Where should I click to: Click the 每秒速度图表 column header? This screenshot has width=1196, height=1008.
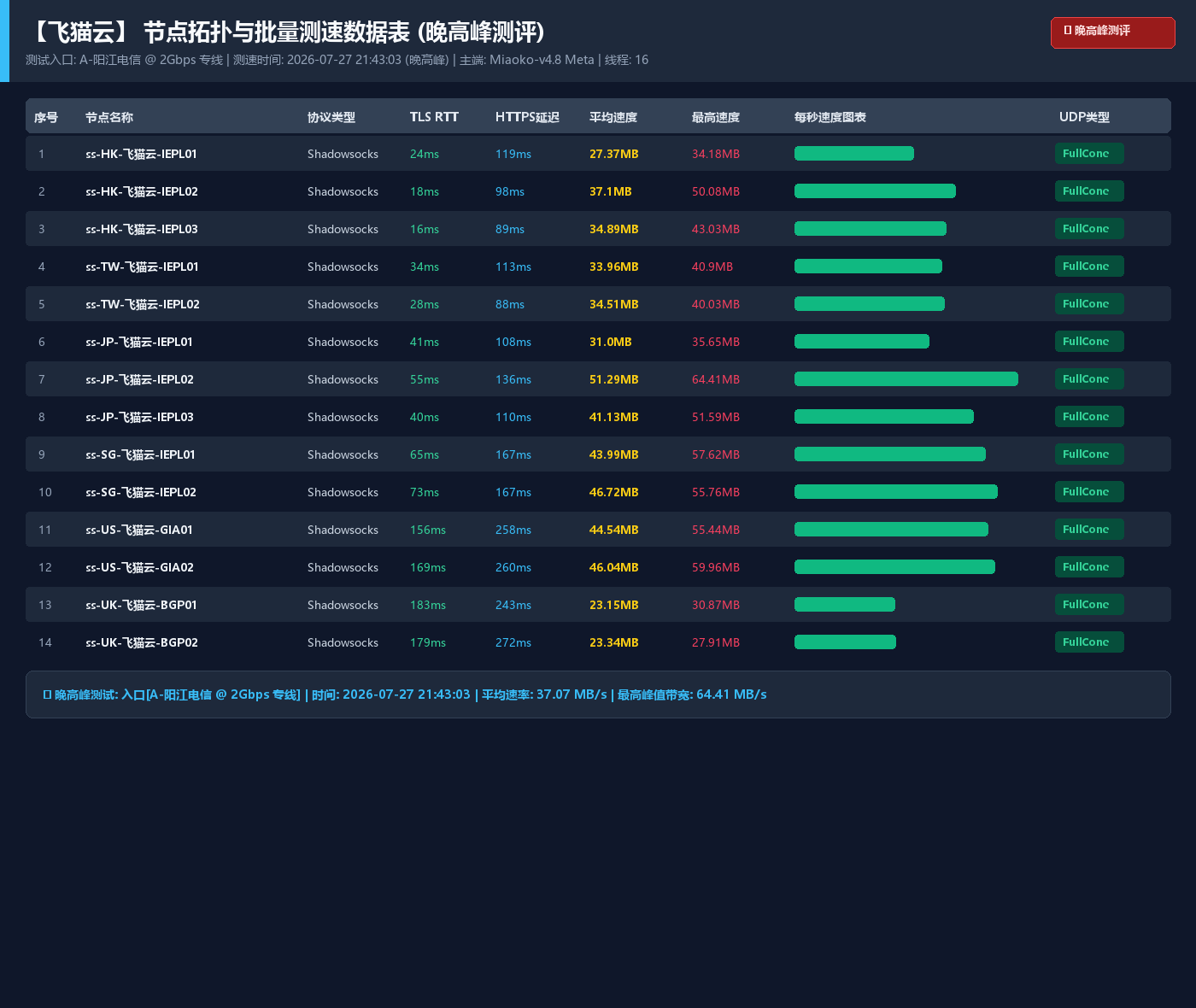tap(830, 117)
